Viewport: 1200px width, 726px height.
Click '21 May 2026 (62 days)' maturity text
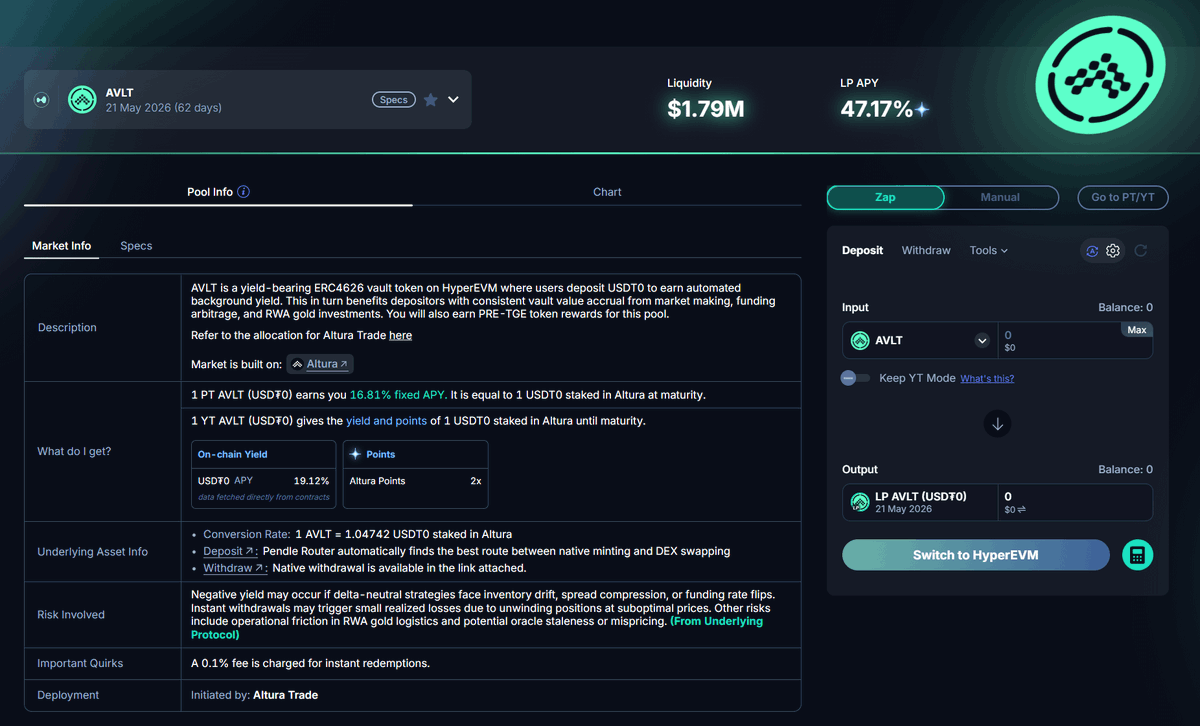point(164,108)
